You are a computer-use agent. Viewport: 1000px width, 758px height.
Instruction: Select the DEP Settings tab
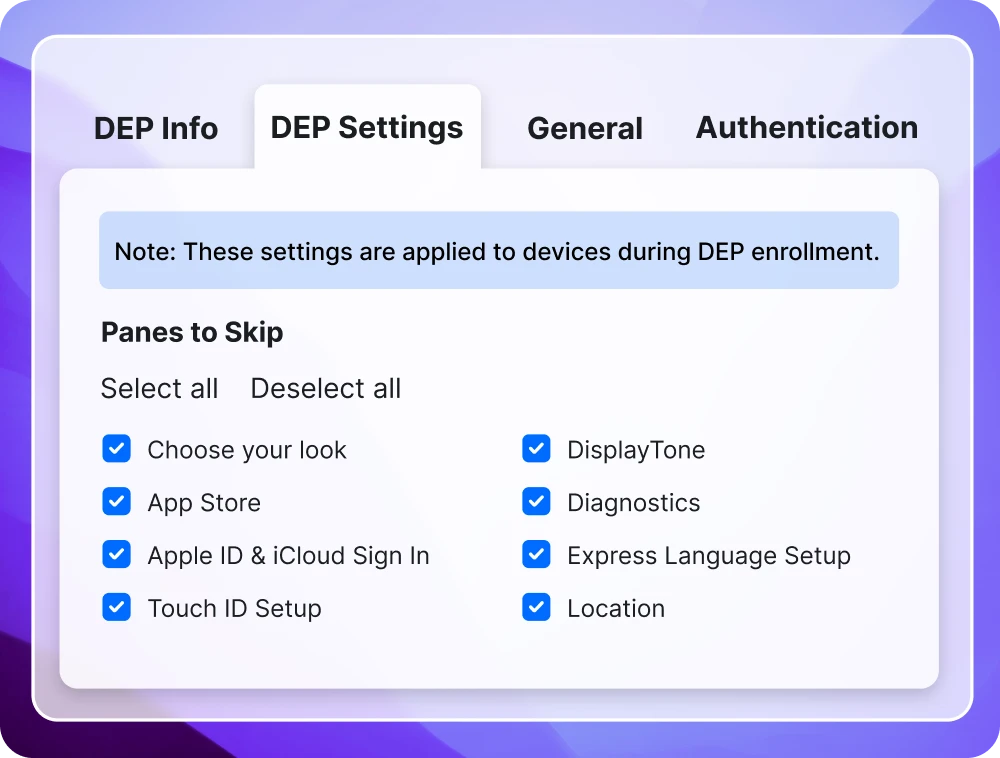(x=367, y=127)
